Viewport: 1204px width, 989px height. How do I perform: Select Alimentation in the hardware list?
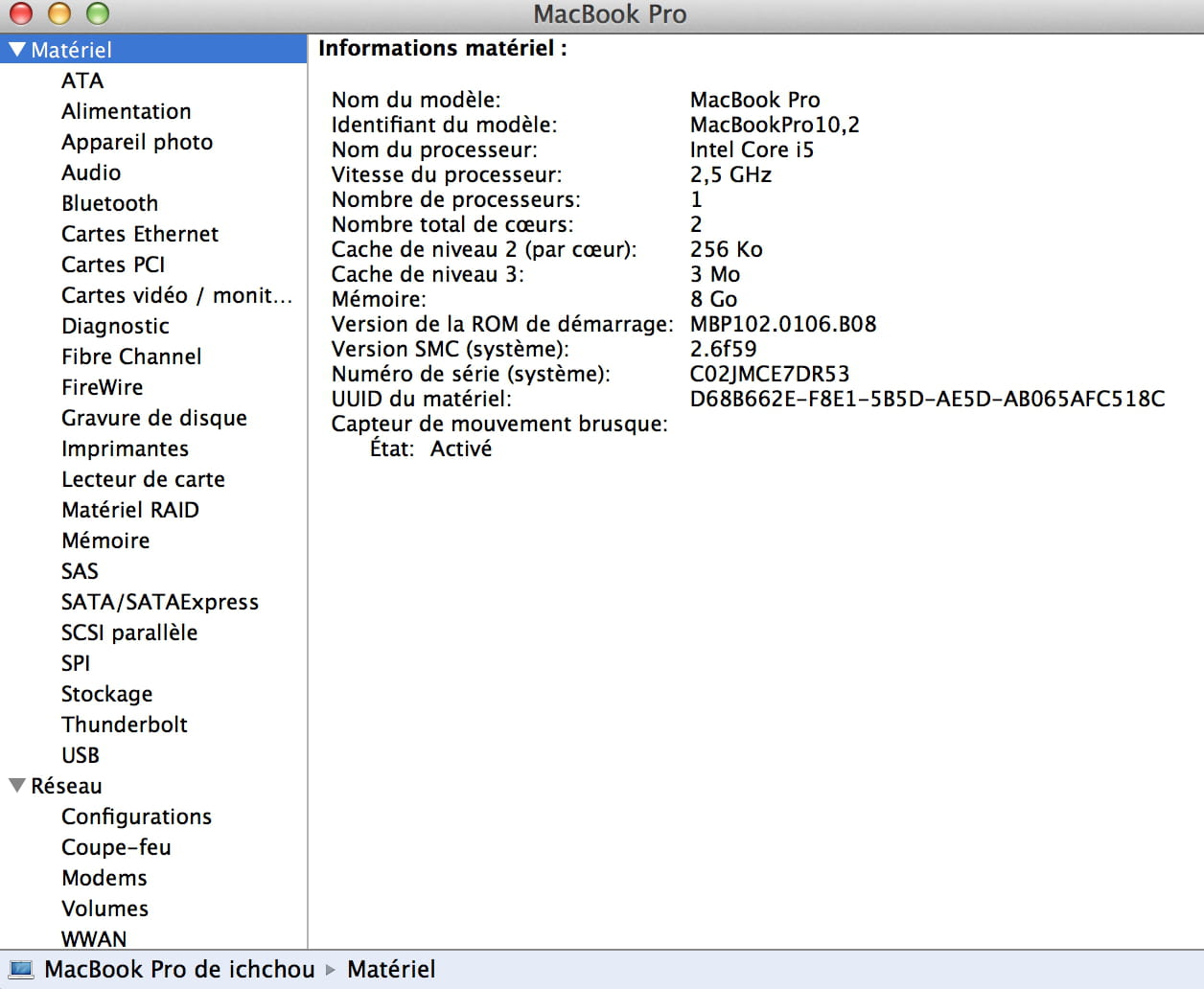click(127, 111)
